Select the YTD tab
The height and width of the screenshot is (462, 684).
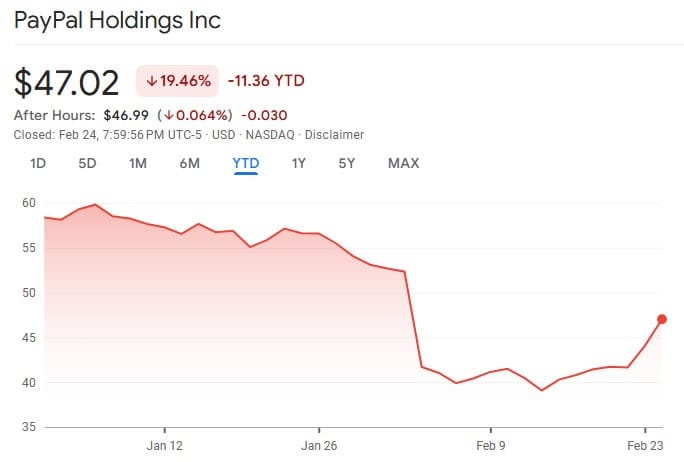click(245, 163)
